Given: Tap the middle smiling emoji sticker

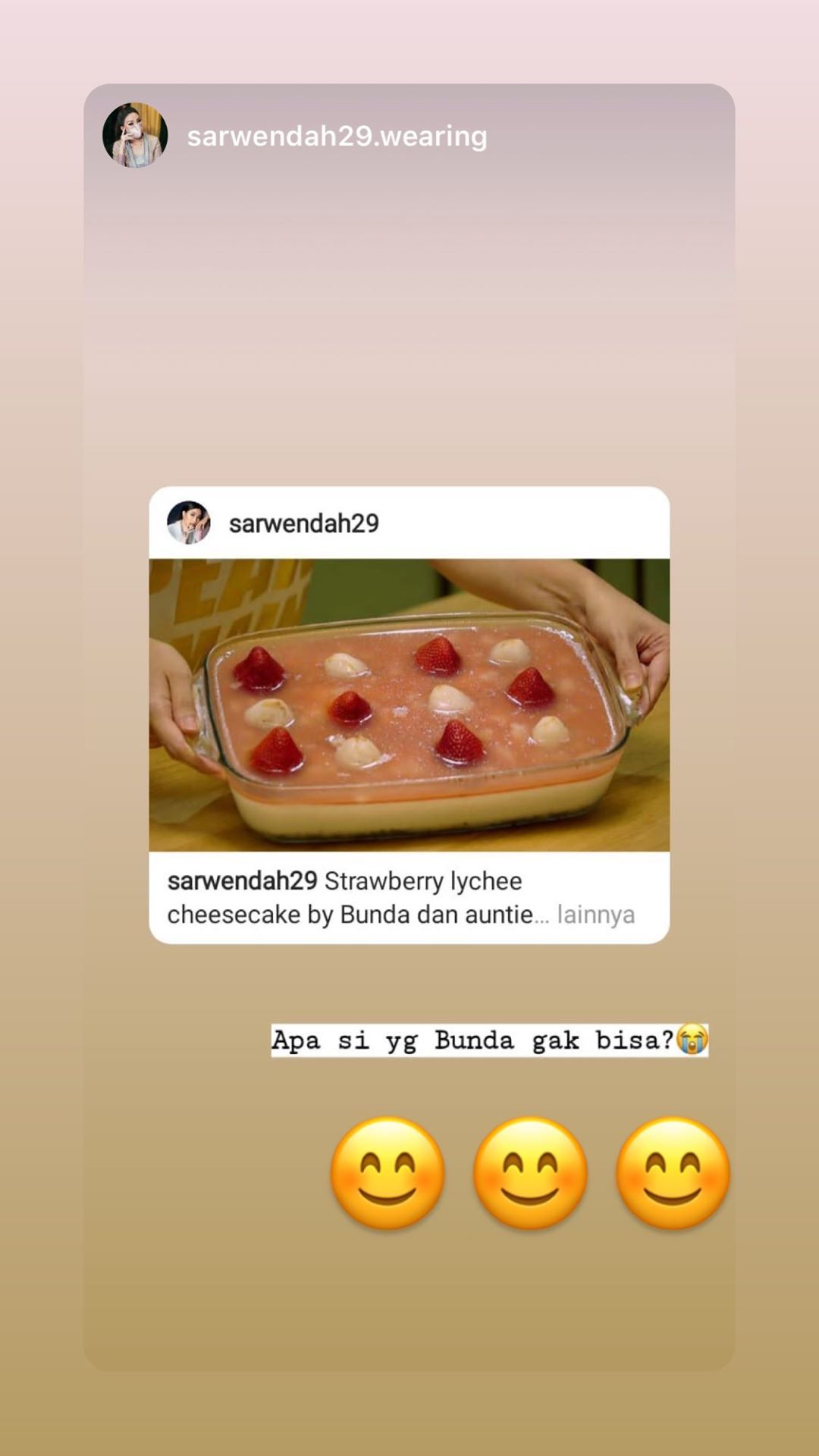Looking at the screenshot, I should pyautogui.click(x=530, y=1172).
